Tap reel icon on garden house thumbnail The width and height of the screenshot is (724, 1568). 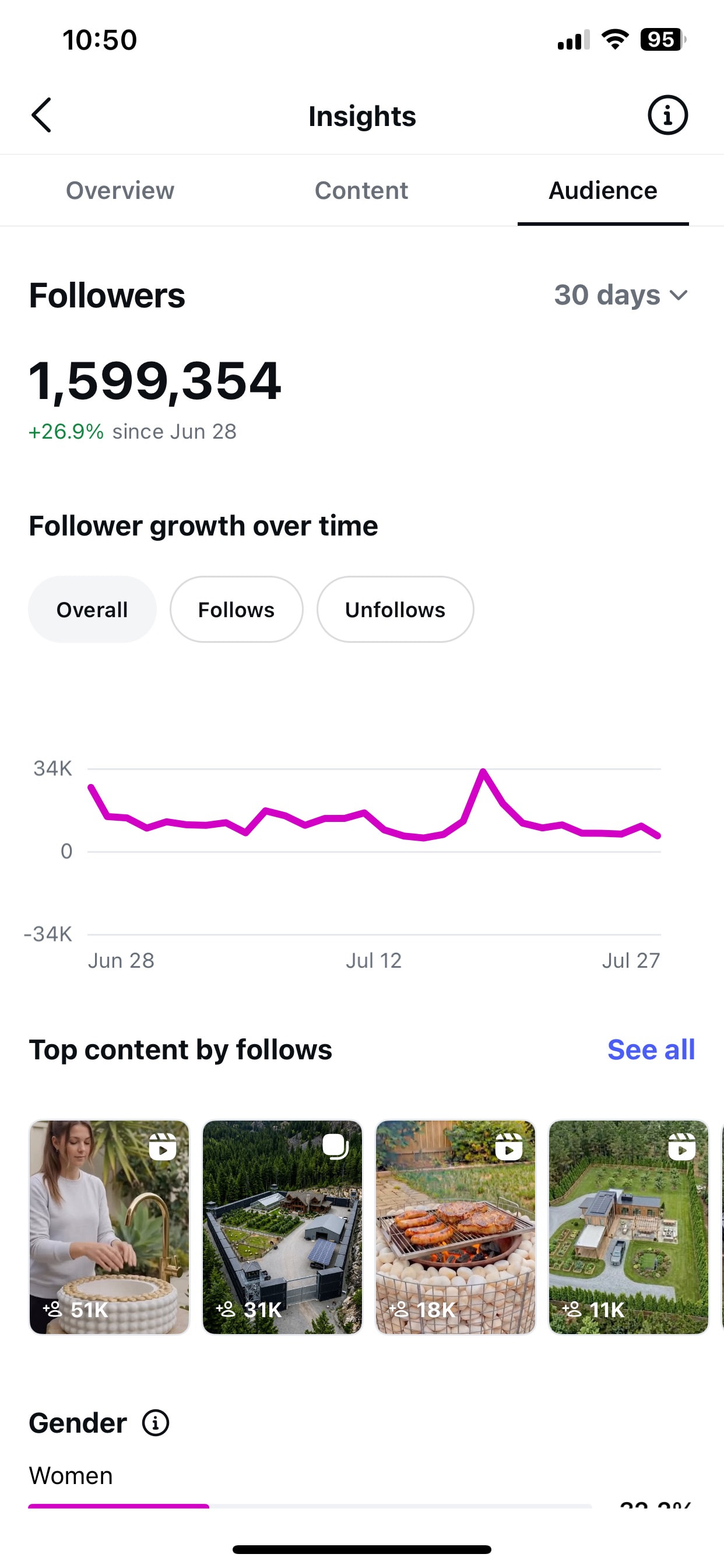(681, 1147)
